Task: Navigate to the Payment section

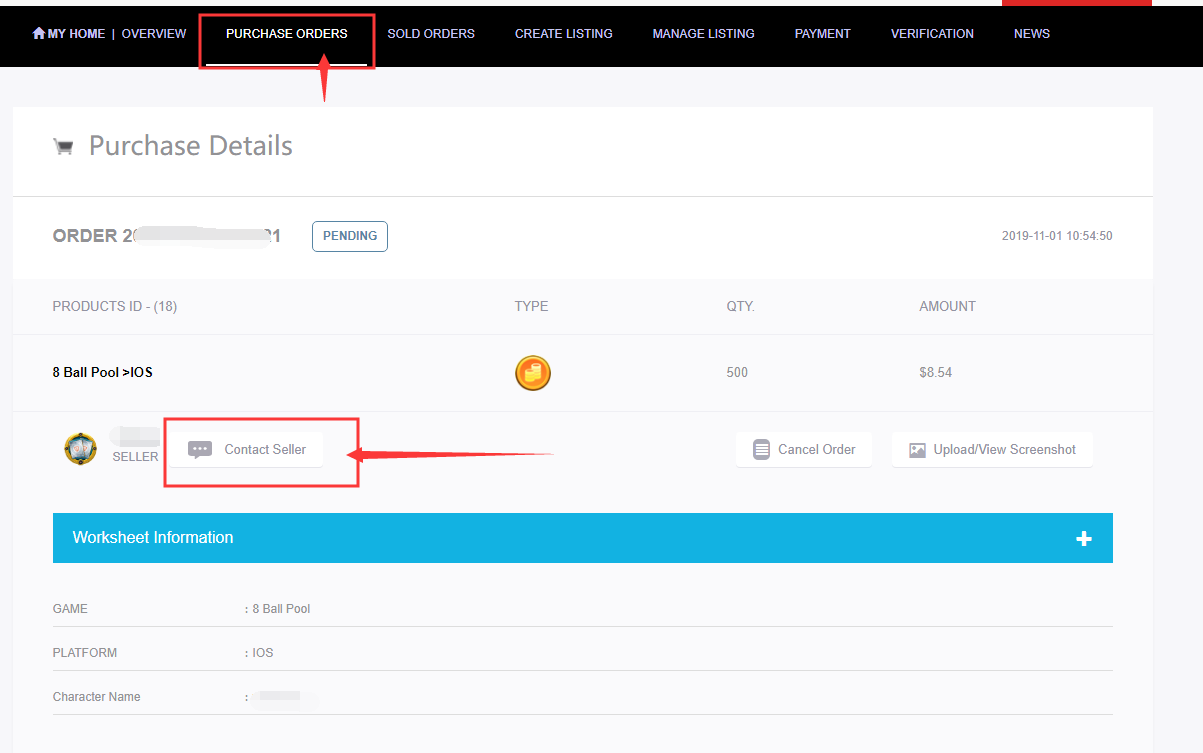Action: 822,34
